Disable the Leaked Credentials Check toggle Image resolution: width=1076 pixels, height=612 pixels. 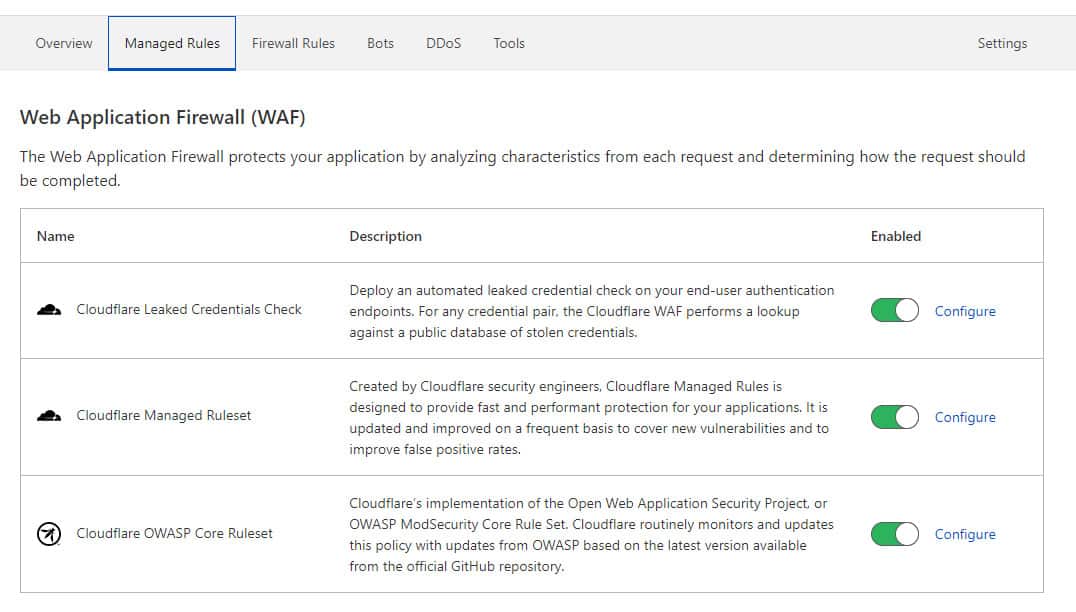tap(895, 311)
